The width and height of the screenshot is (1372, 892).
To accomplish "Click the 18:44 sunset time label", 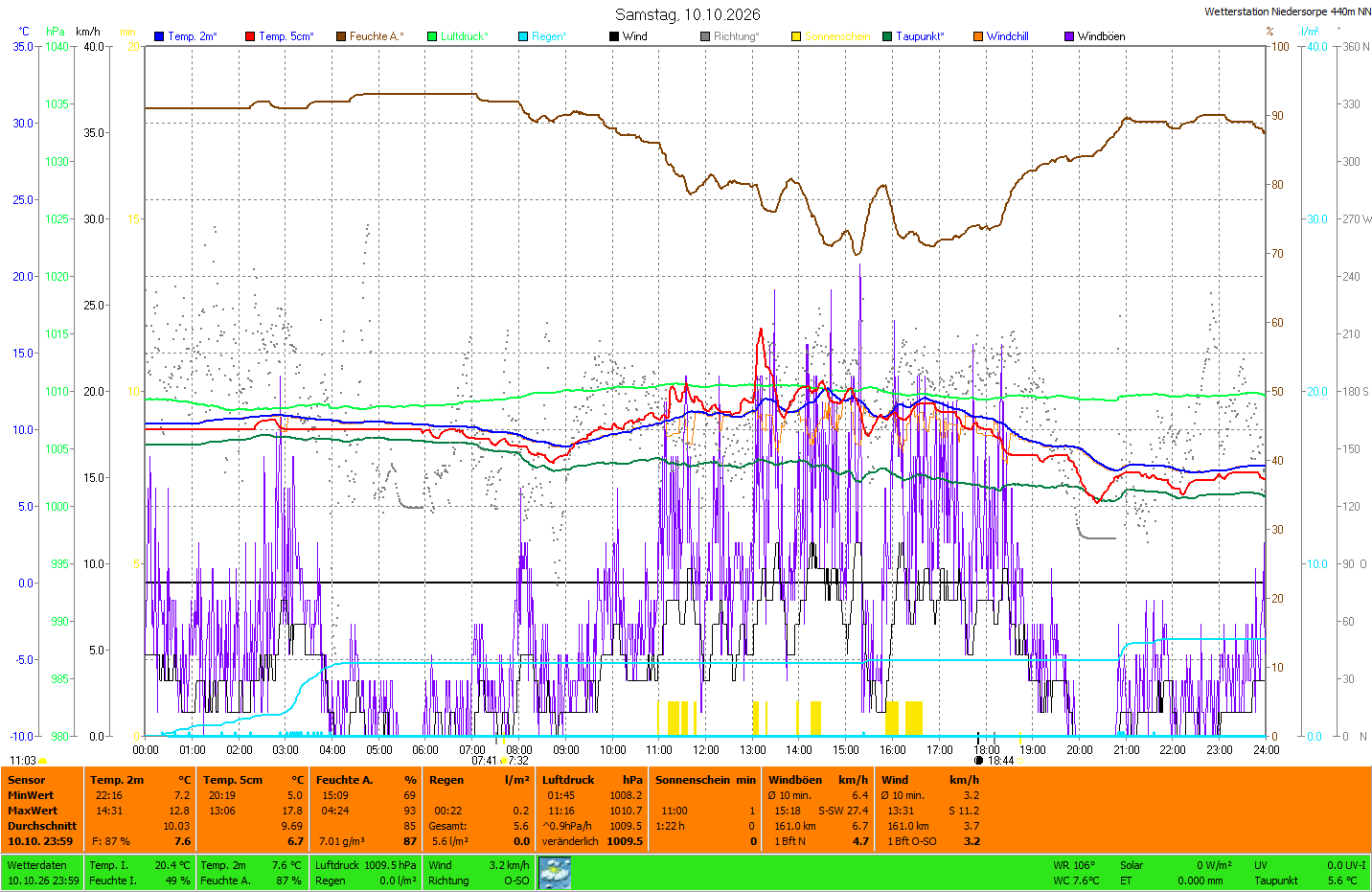I will 1001,761.
